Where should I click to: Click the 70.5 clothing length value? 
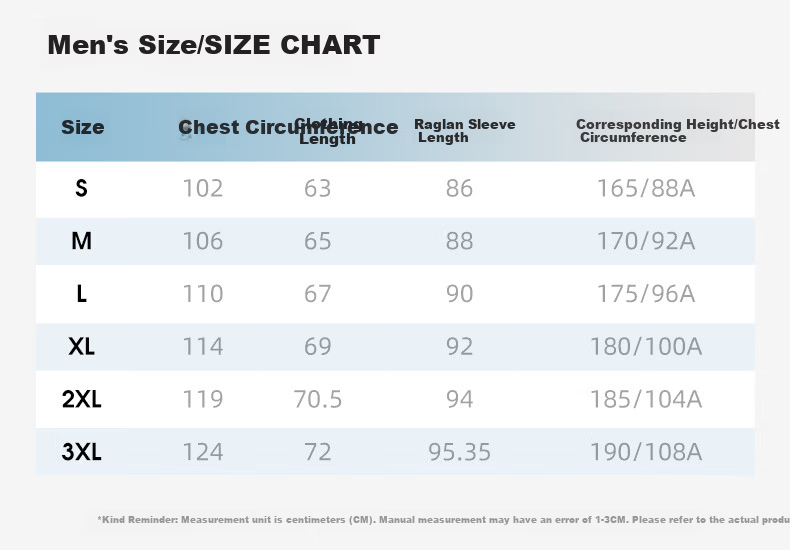click(317, 399)
